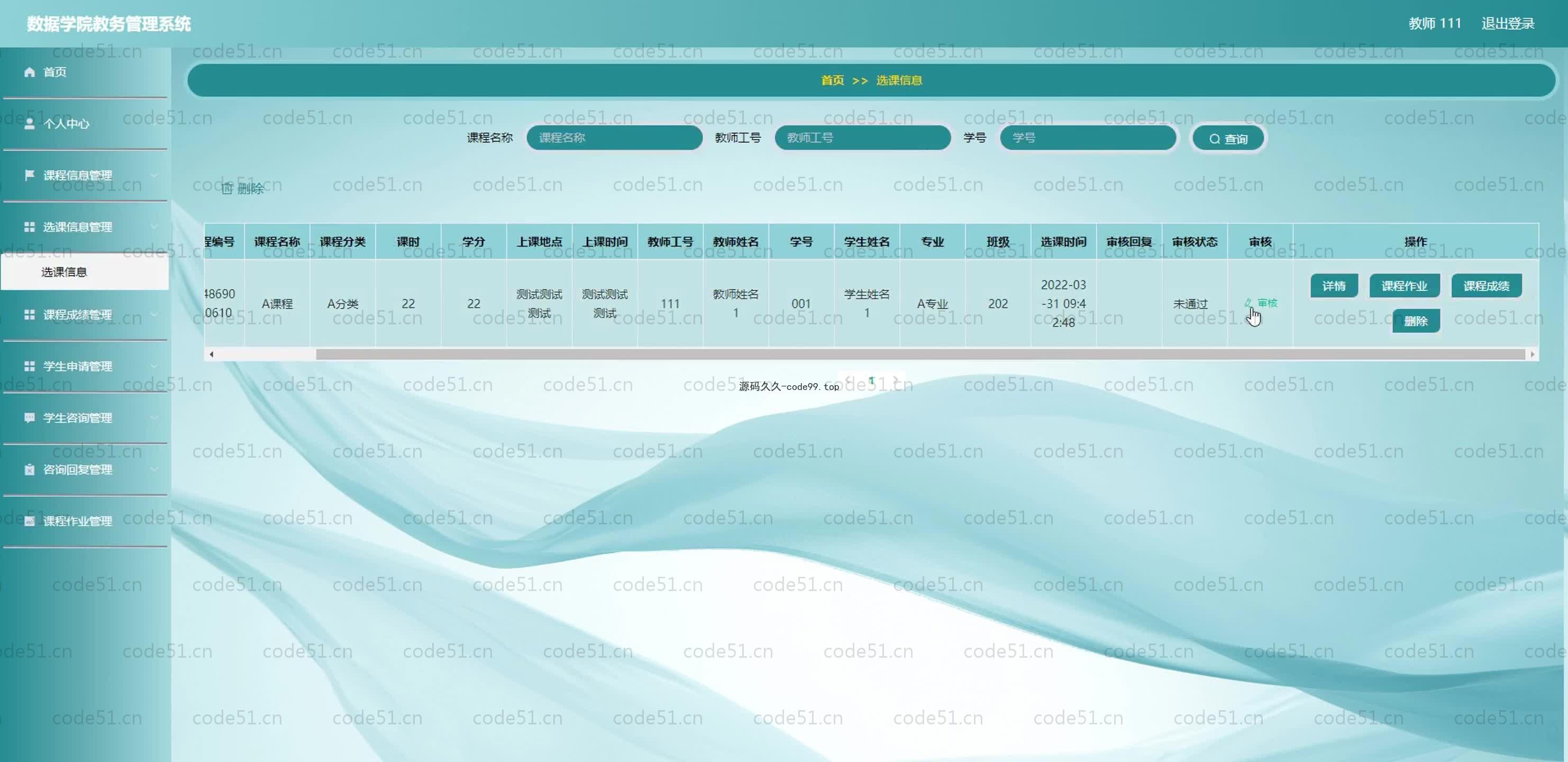Click the 上课地点 column header
The height and width of the screenshot is (762, 1568).
[x=539, y=242]
